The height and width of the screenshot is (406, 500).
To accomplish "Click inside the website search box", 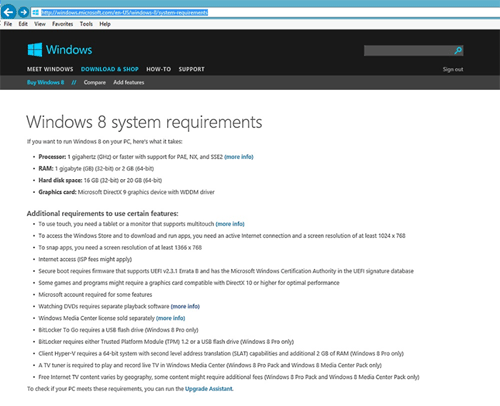I will pyautogui.click(x=408, y=50).
